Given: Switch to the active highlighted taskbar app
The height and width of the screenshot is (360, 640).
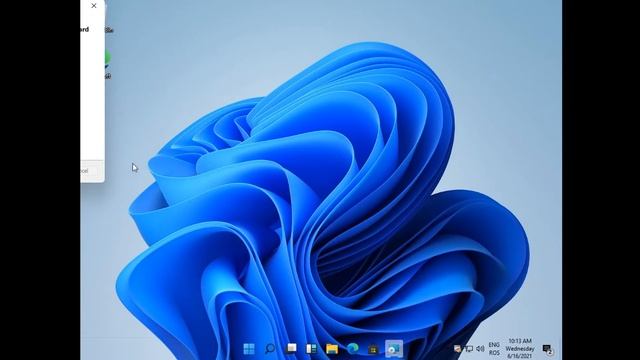Looking at the screenshot, I should pos(394,349).
